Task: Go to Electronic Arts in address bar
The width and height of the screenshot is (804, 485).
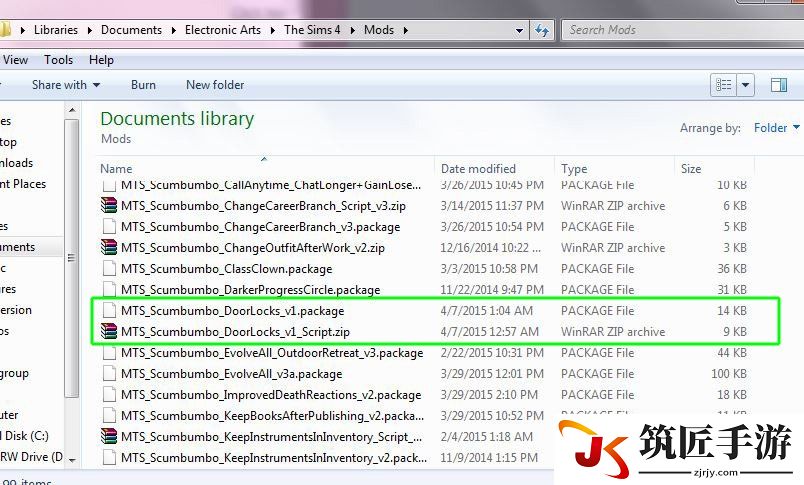Action: (x=223, y=30)
